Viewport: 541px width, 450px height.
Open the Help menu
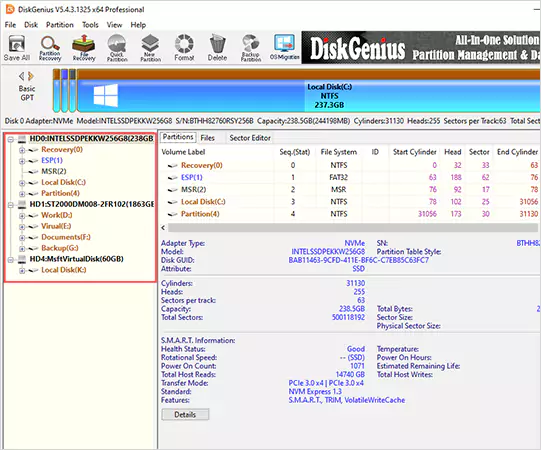[x=138, y=25]
